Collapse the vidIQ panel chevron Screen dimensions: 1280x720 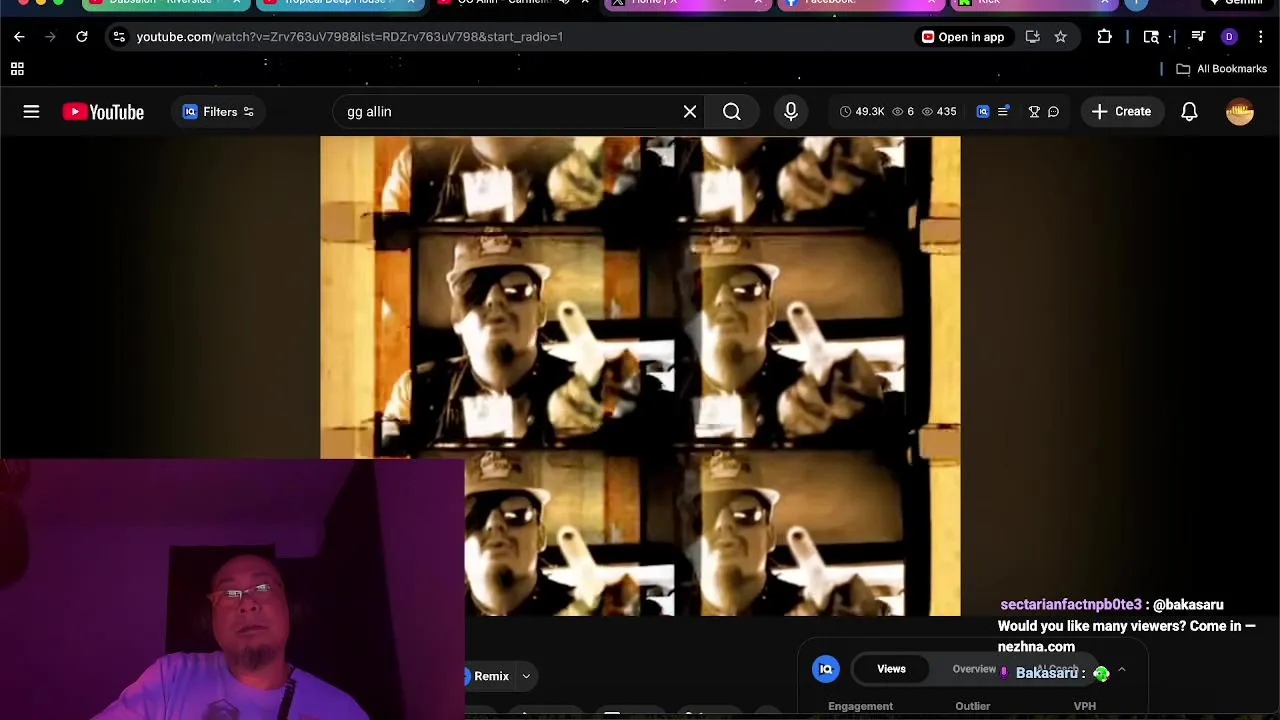point(1122,670)
